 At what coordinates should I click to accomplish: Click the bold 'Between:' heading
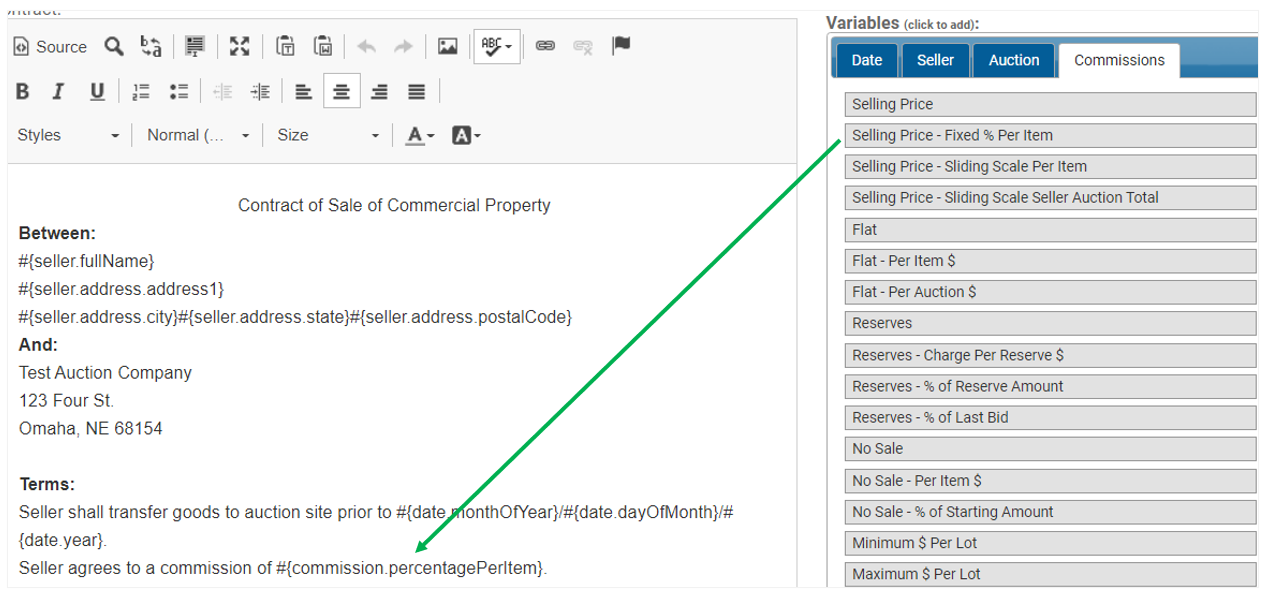click(x=57, y=233)
